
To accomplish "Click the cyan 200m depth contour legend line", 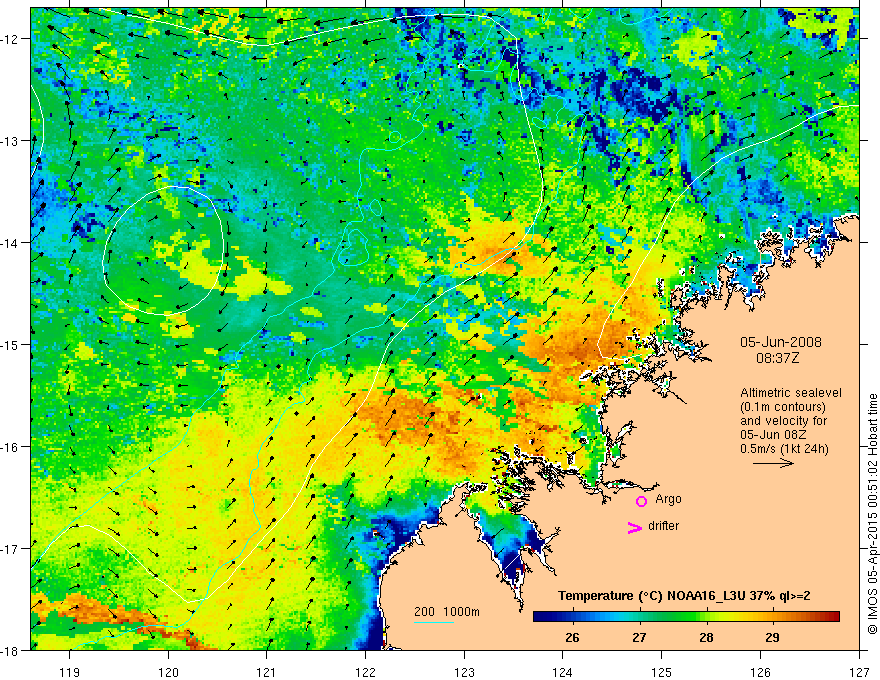I will point(434,622).
